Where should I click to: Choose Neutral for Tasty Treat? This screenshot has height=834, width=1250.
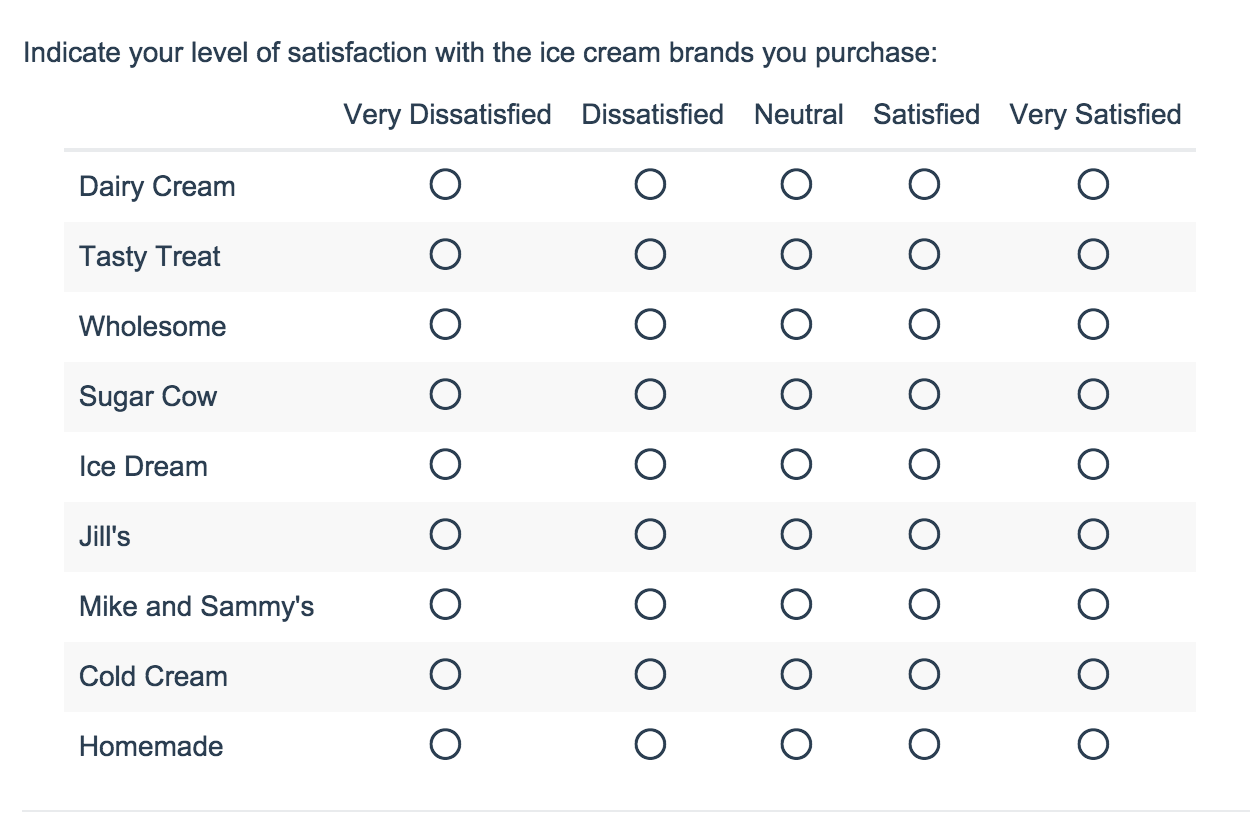tap(796, 255)
